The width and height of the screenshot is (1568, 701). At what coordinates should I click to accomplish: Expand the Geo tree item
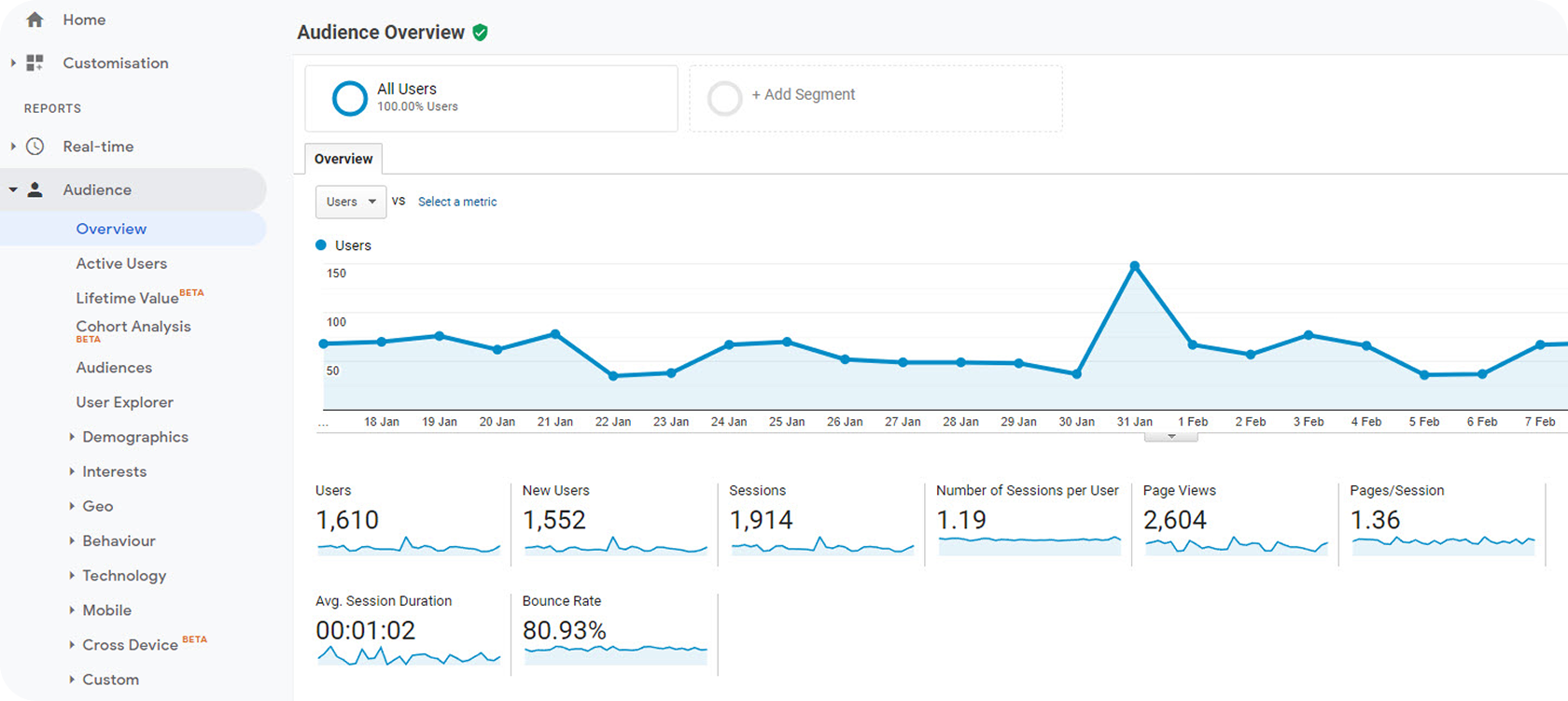click(97, 506)
